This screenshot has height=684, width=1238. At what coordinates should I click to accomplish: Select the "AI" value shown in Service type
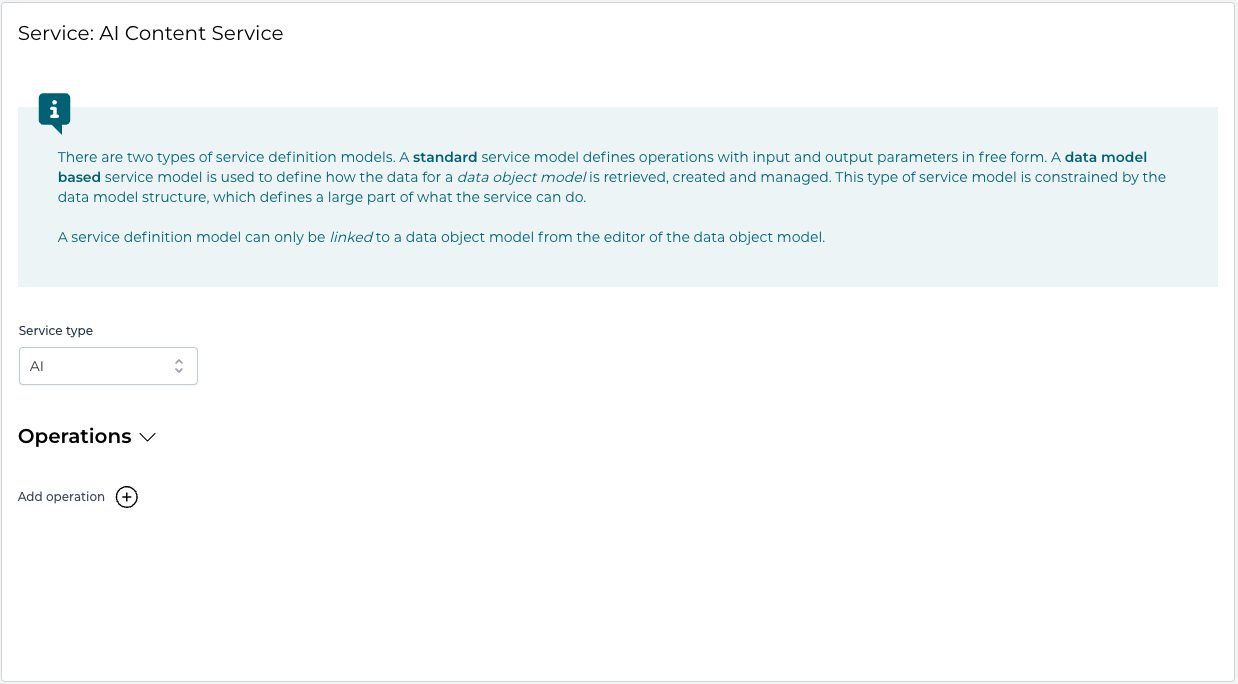37,366
